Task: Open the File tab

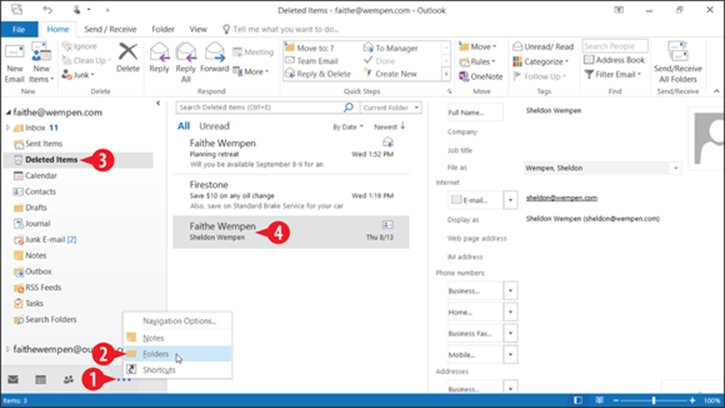Action: (x=19, y=29)
